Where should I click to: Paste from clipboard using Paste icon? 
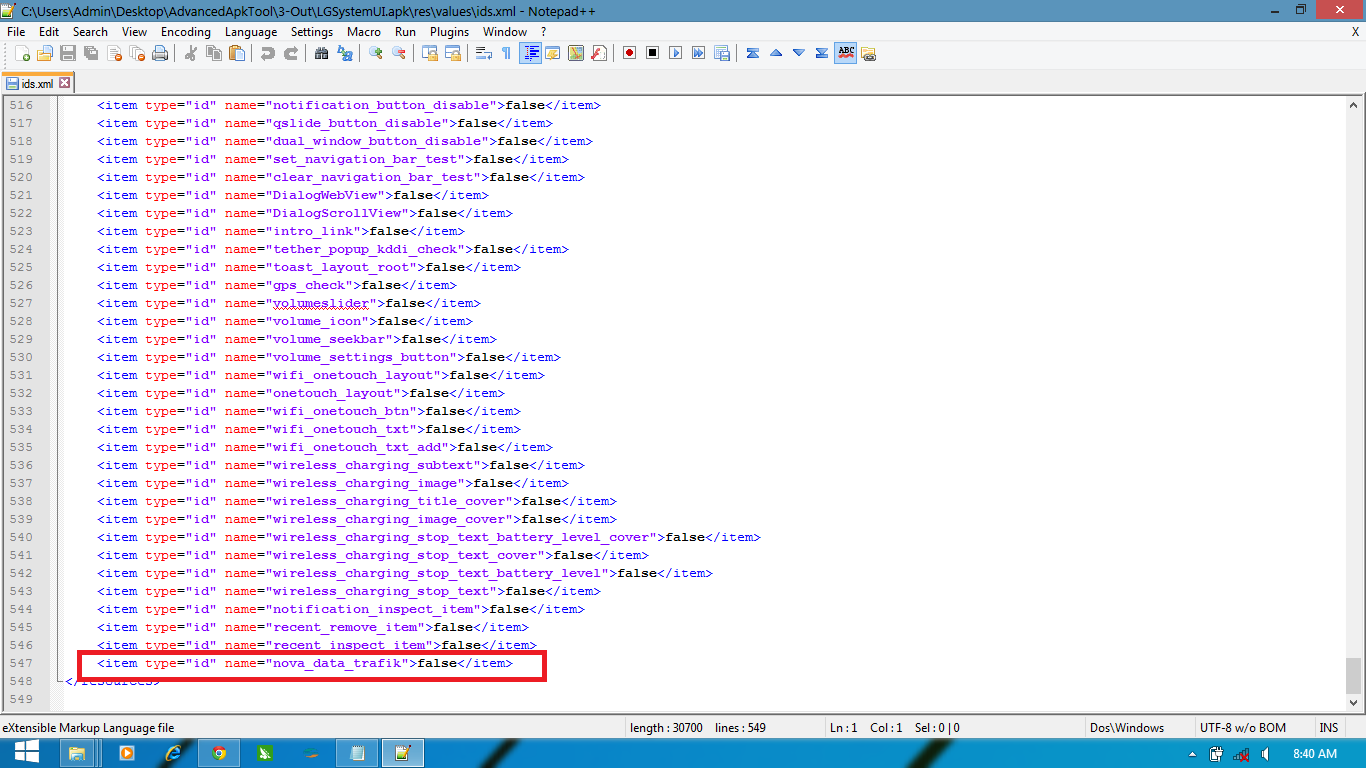[x=236, y=53]
